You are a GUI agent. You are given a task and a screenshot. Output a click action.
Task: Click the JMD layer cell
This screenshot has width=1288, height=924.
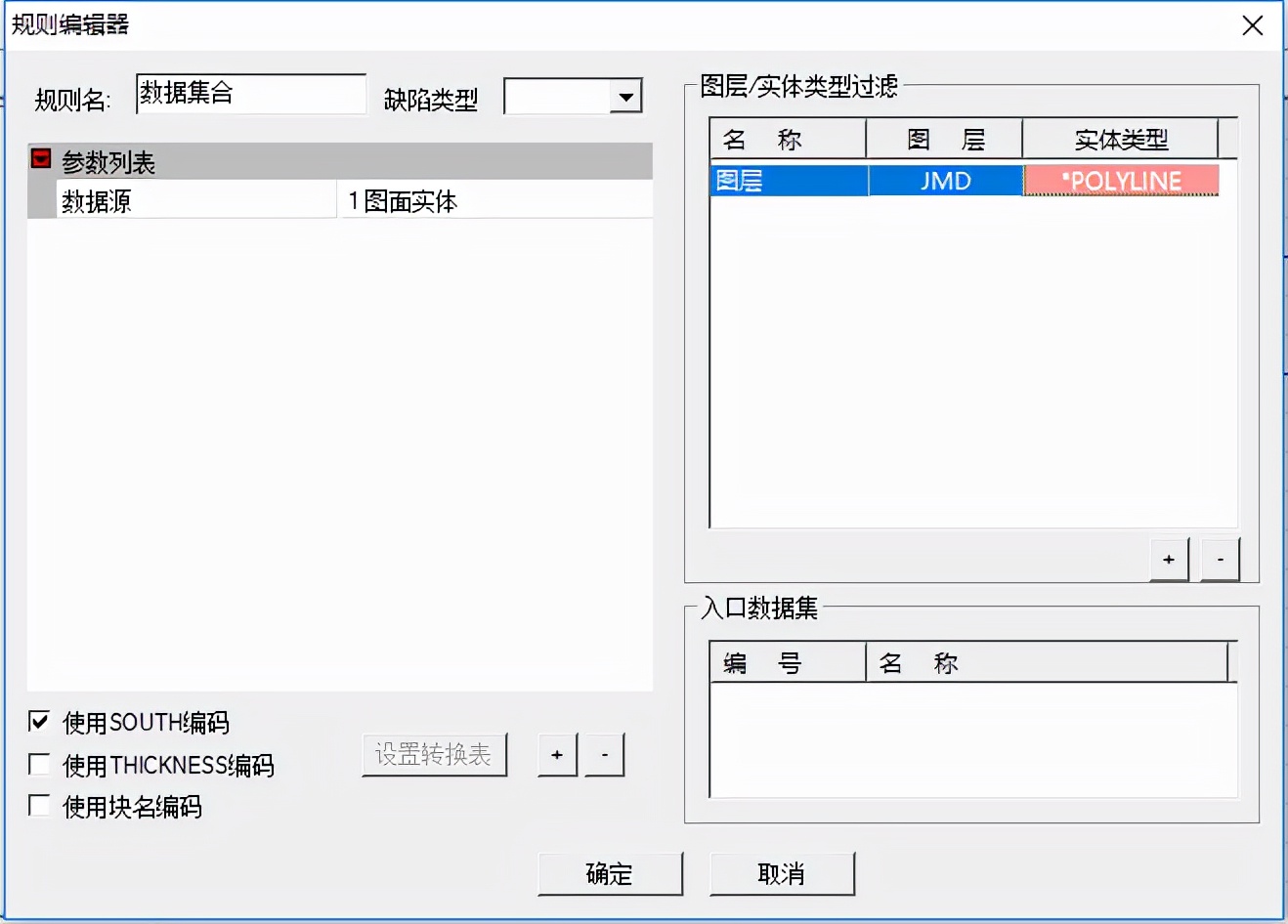point(945,181)
